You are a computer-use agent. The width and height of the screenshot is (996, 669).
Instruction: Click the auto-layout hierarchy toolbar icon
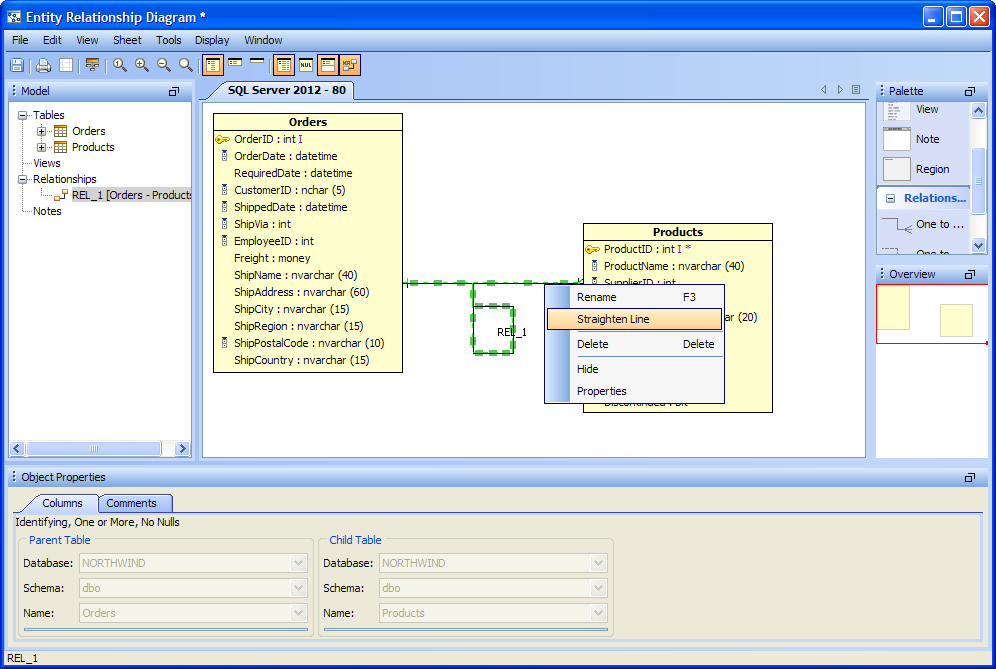click(93, 65)
